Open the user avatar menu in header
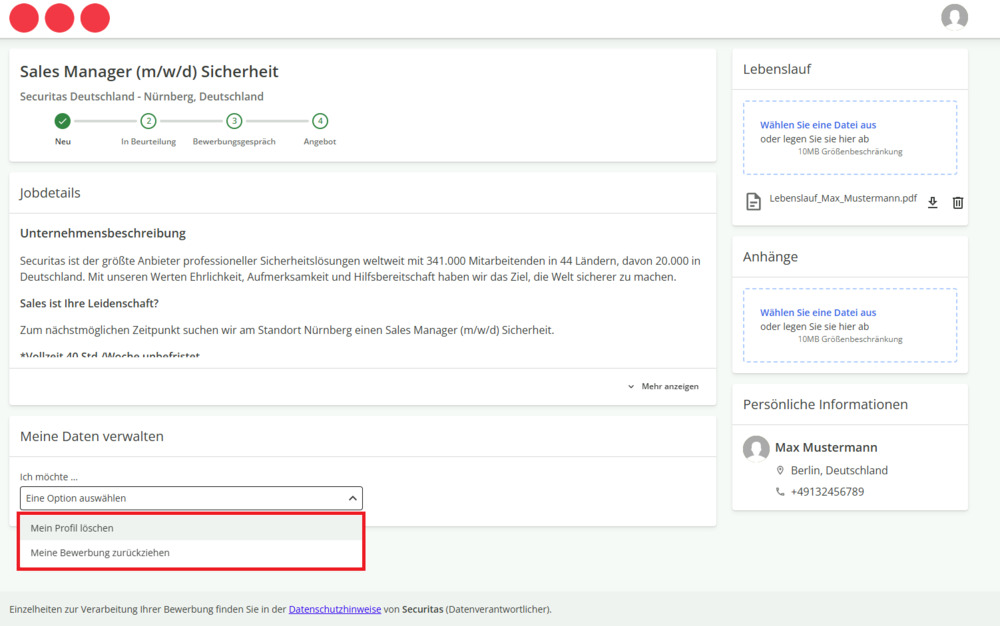1000x626 pixels. pos(954,17)
